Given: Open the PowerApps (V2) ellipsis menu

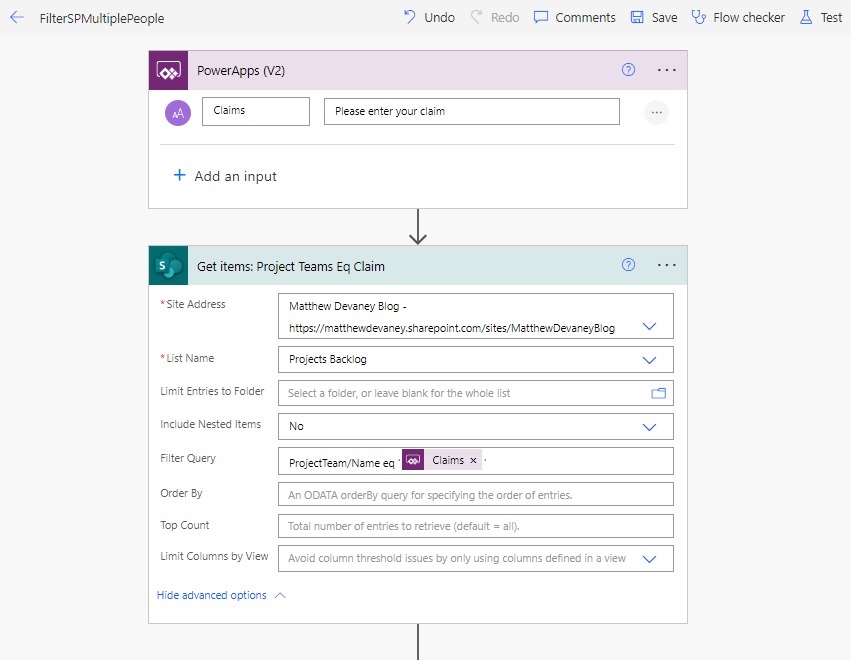Looking at the screenshot, I should (666, 70).
